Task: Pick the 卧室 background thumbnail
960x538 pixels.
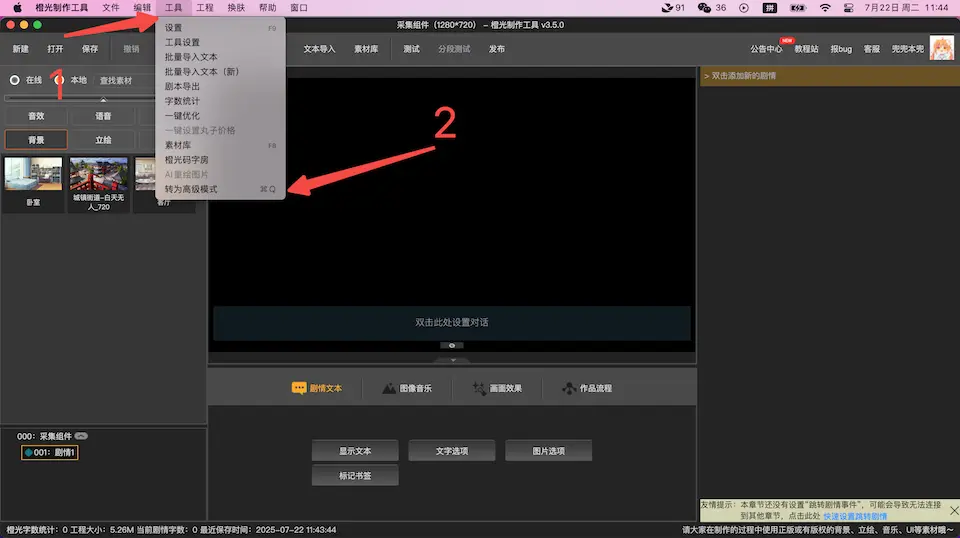Action: pos(34,184)
